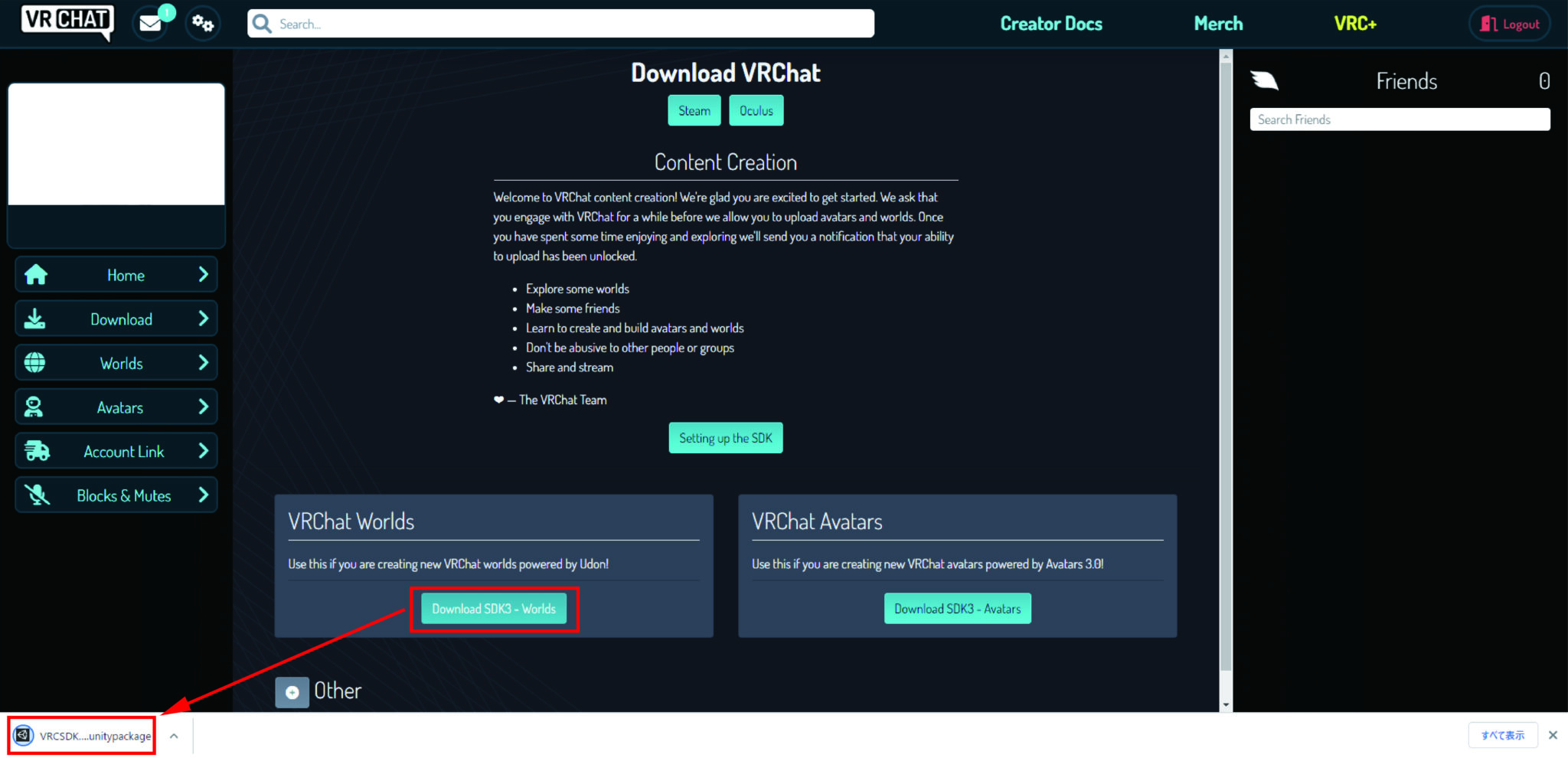Click the Steam download button
The image size is (1568, 758).
[694, 109]
